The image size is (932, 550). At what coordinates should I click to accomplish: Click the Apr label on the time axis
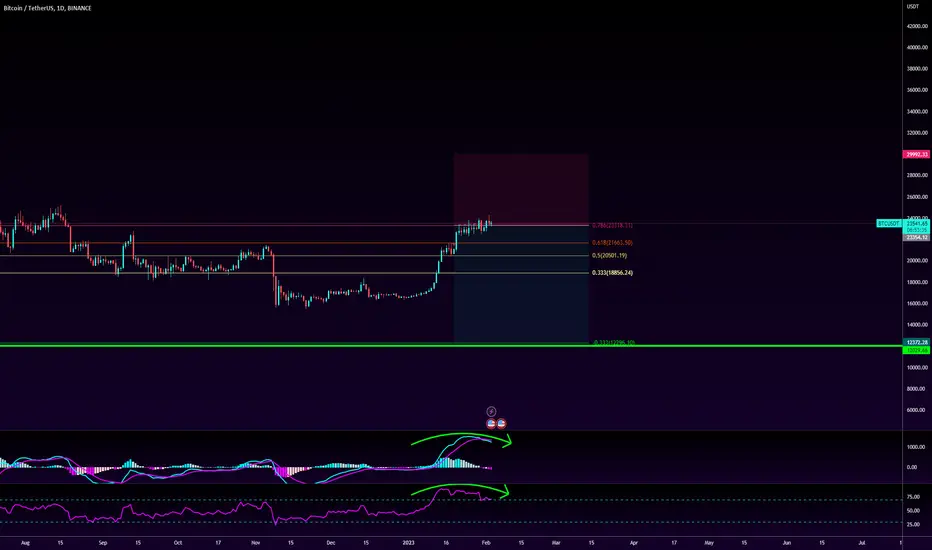coord(634,543)
